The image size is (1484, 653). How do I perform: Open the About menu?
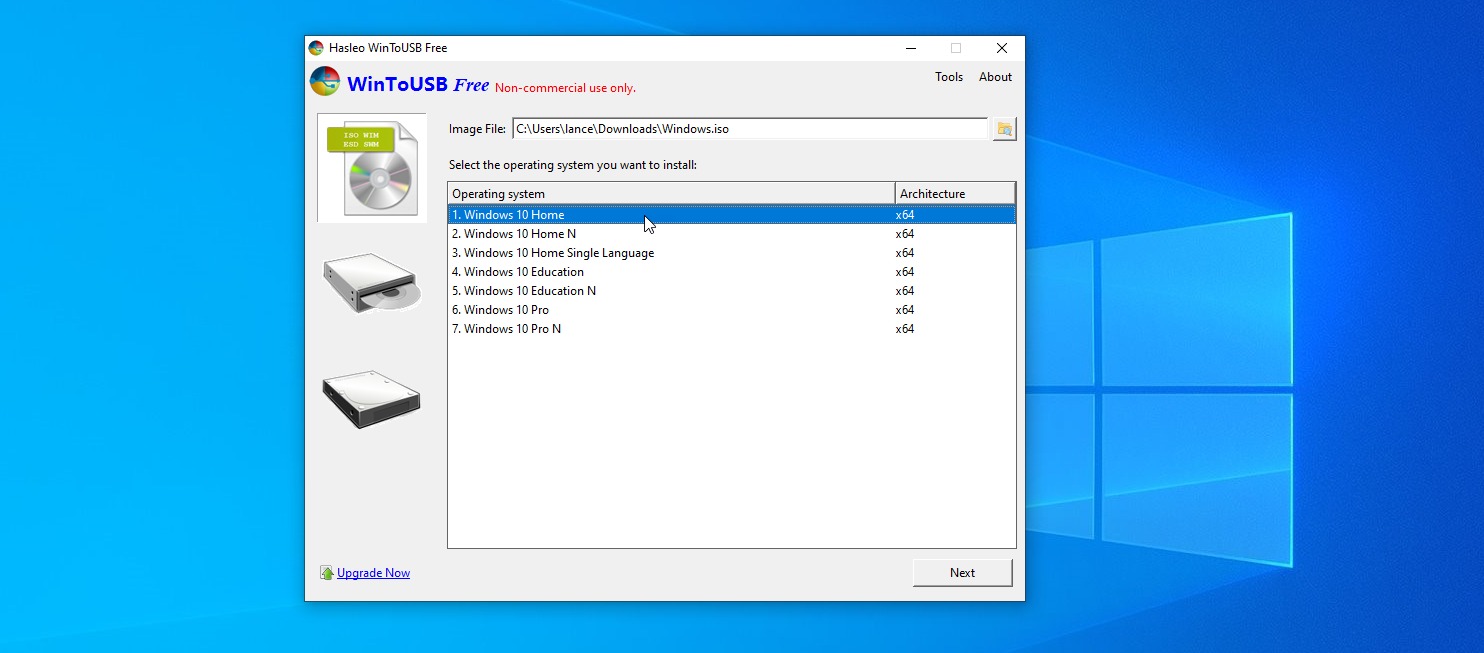tap(994, 76)
